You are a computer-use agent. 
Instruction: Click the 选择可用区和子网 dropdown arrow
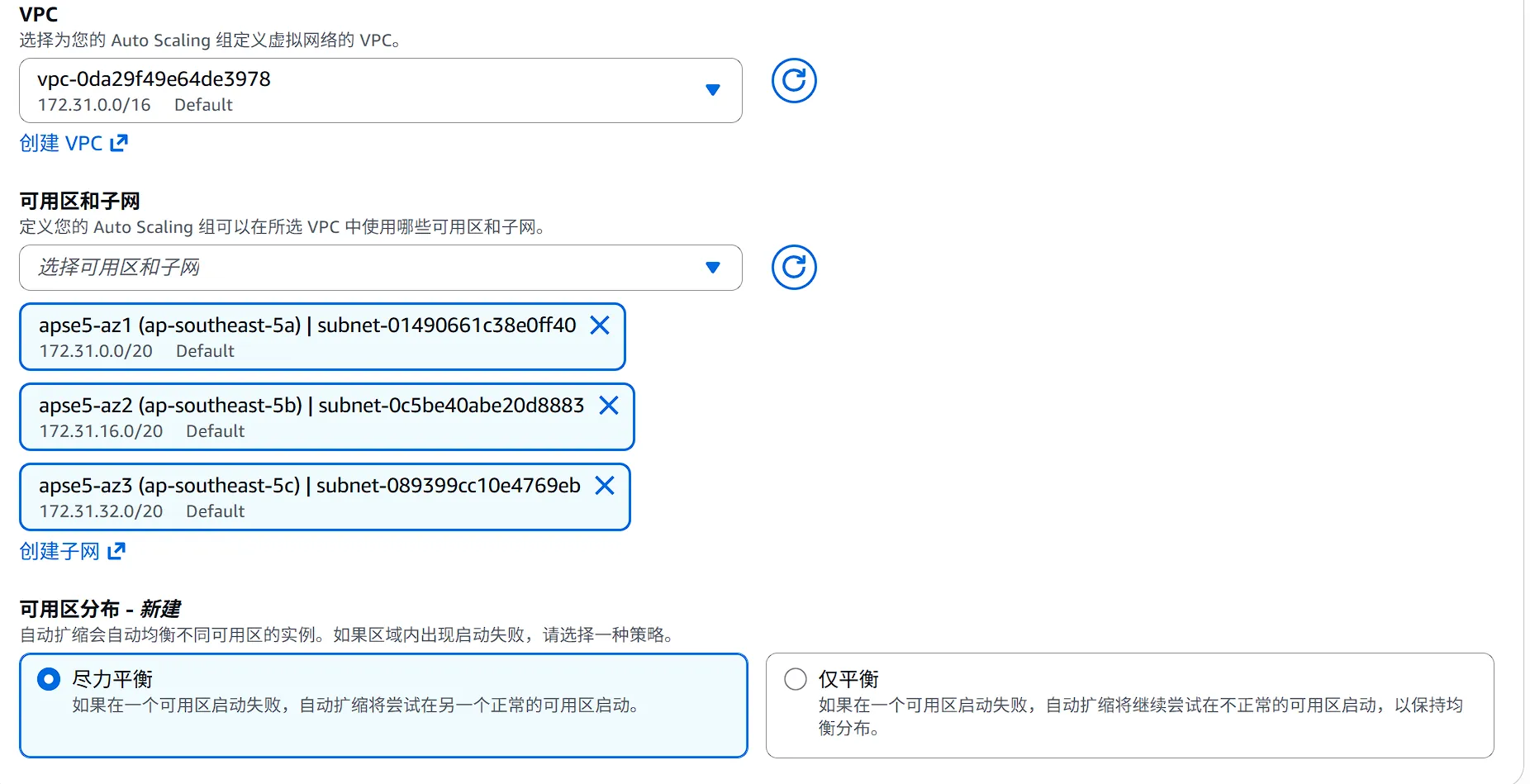click(x=712, y=268)
